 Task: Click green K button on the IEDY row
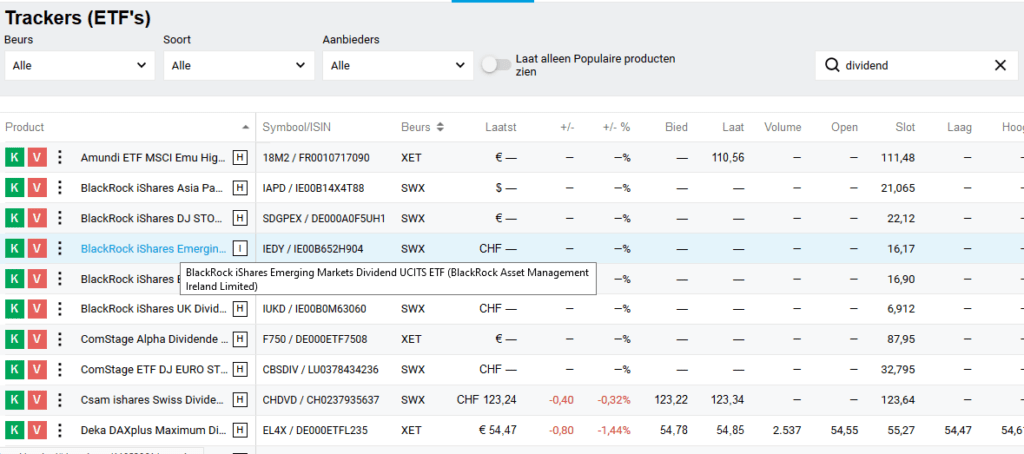click(14, 248)
